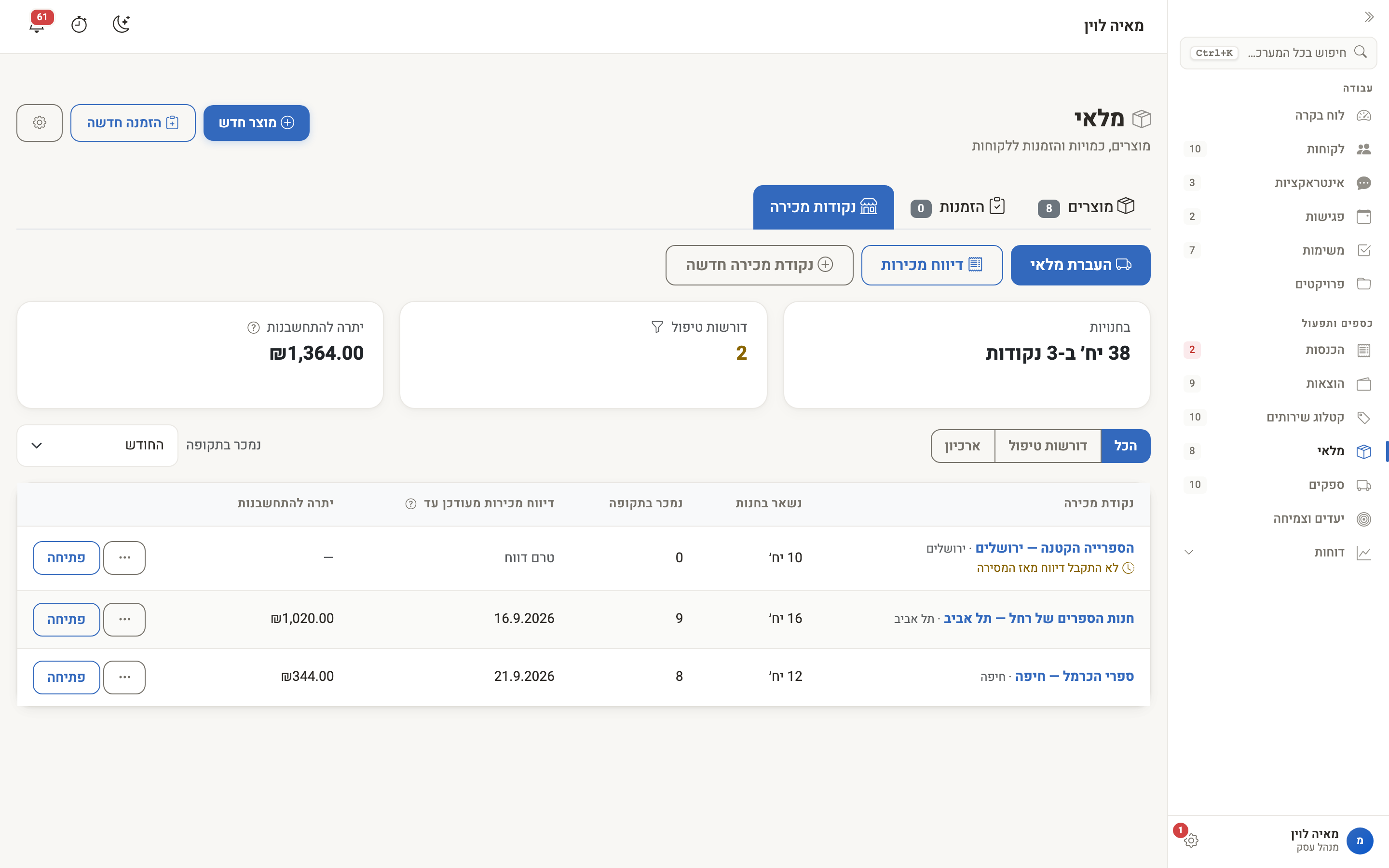Open more options for חנות הספרים של רחל row

(124, 620)
